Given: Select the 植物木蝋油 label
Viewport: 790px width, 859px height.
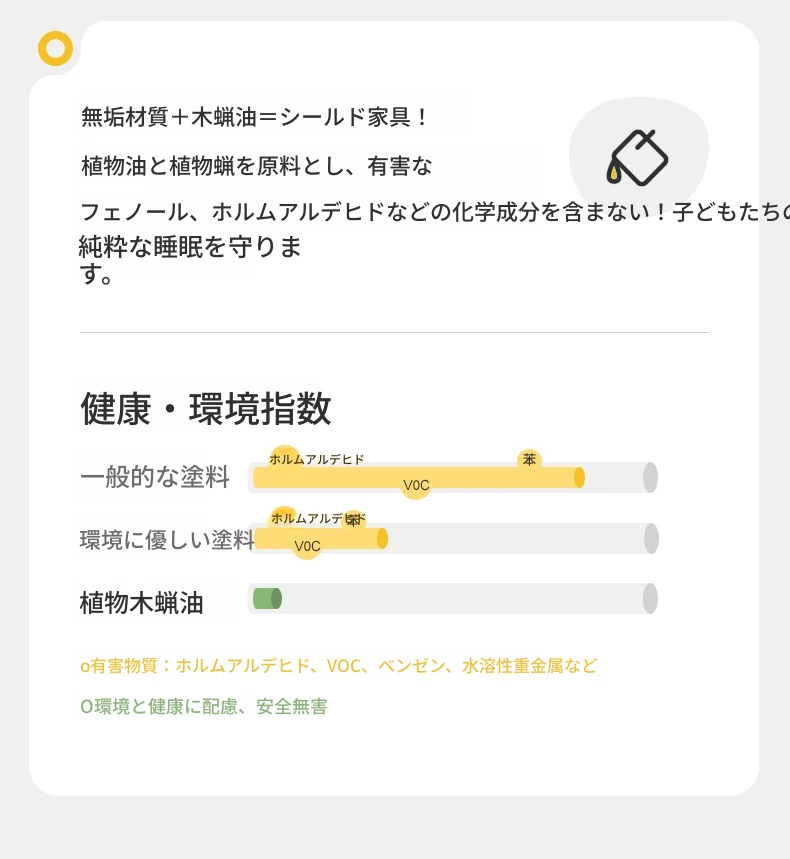Looking at the screenshot, I should tap(142, 603).
